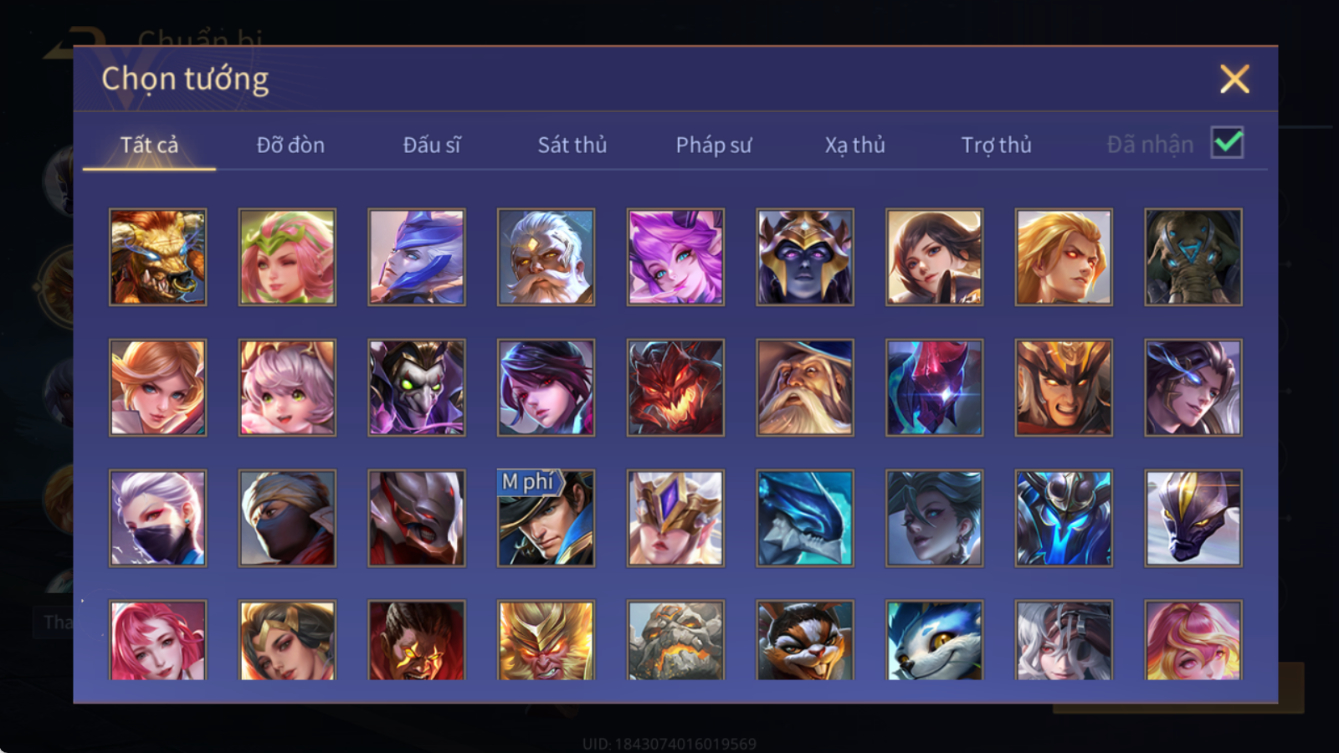Filter heroes by 'Xạ thủ' tab

pos(855,145)
